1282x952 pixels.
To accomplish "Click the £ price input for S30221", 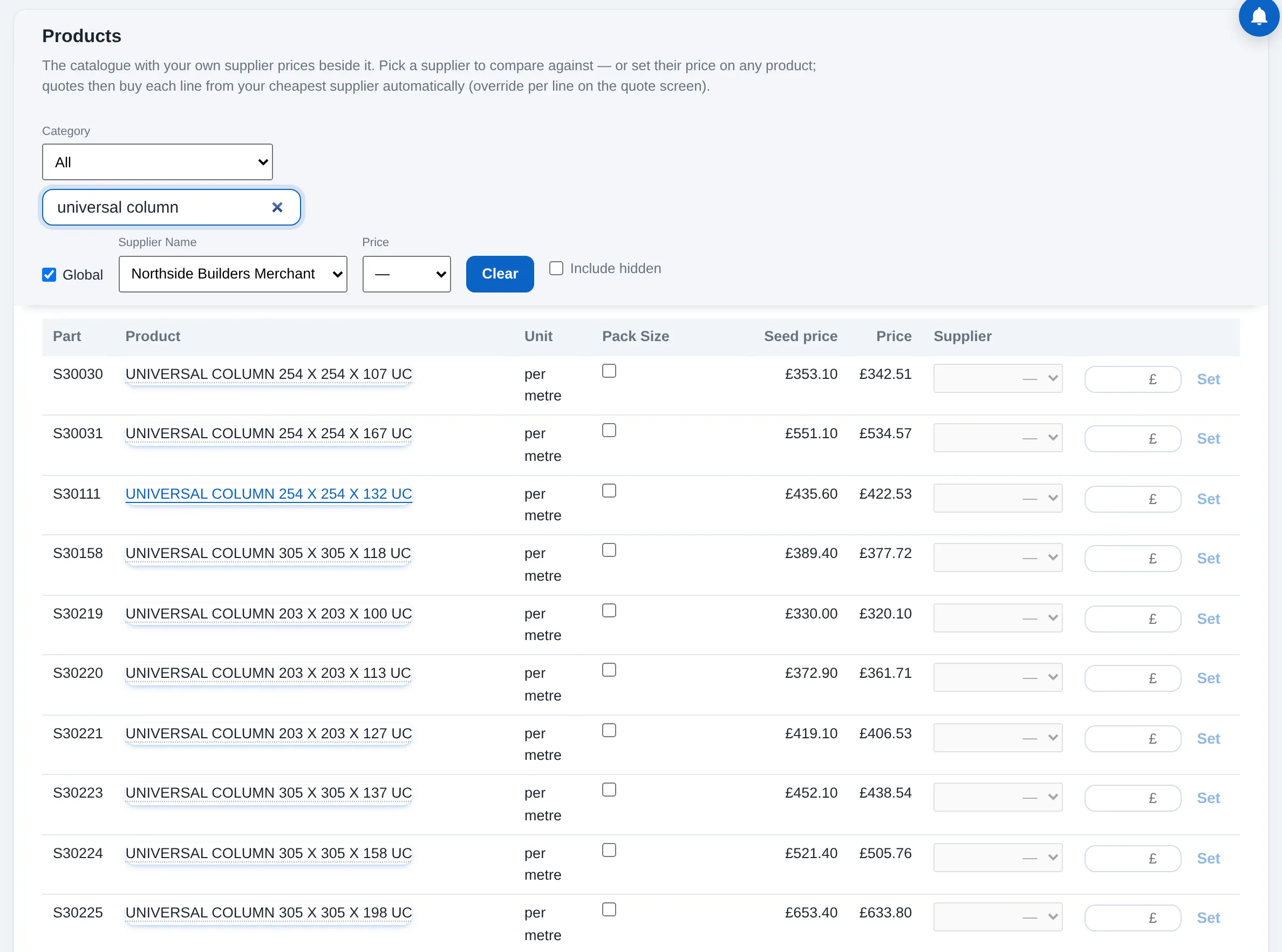I will coord(1133,739).
